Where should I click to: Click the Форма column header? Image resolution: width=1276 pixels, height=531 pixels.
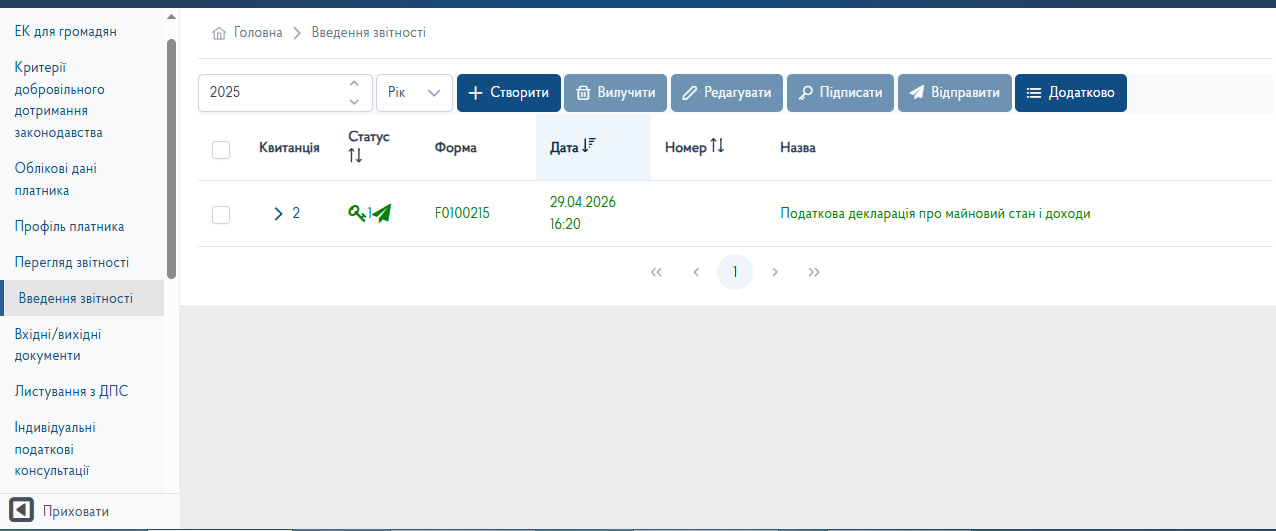click(455, 148)
